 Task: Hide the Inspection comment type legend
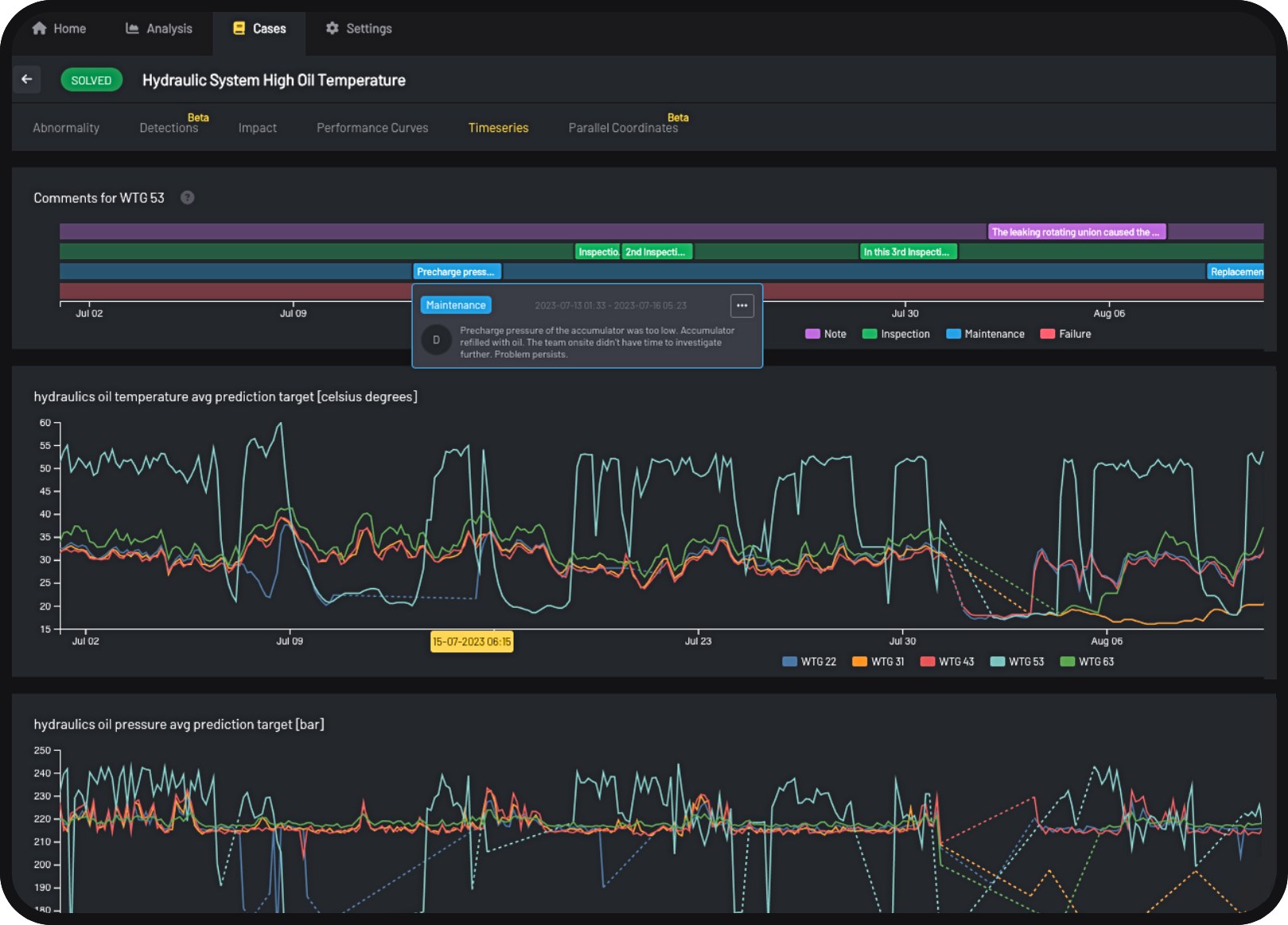click(x=896, y=334)
